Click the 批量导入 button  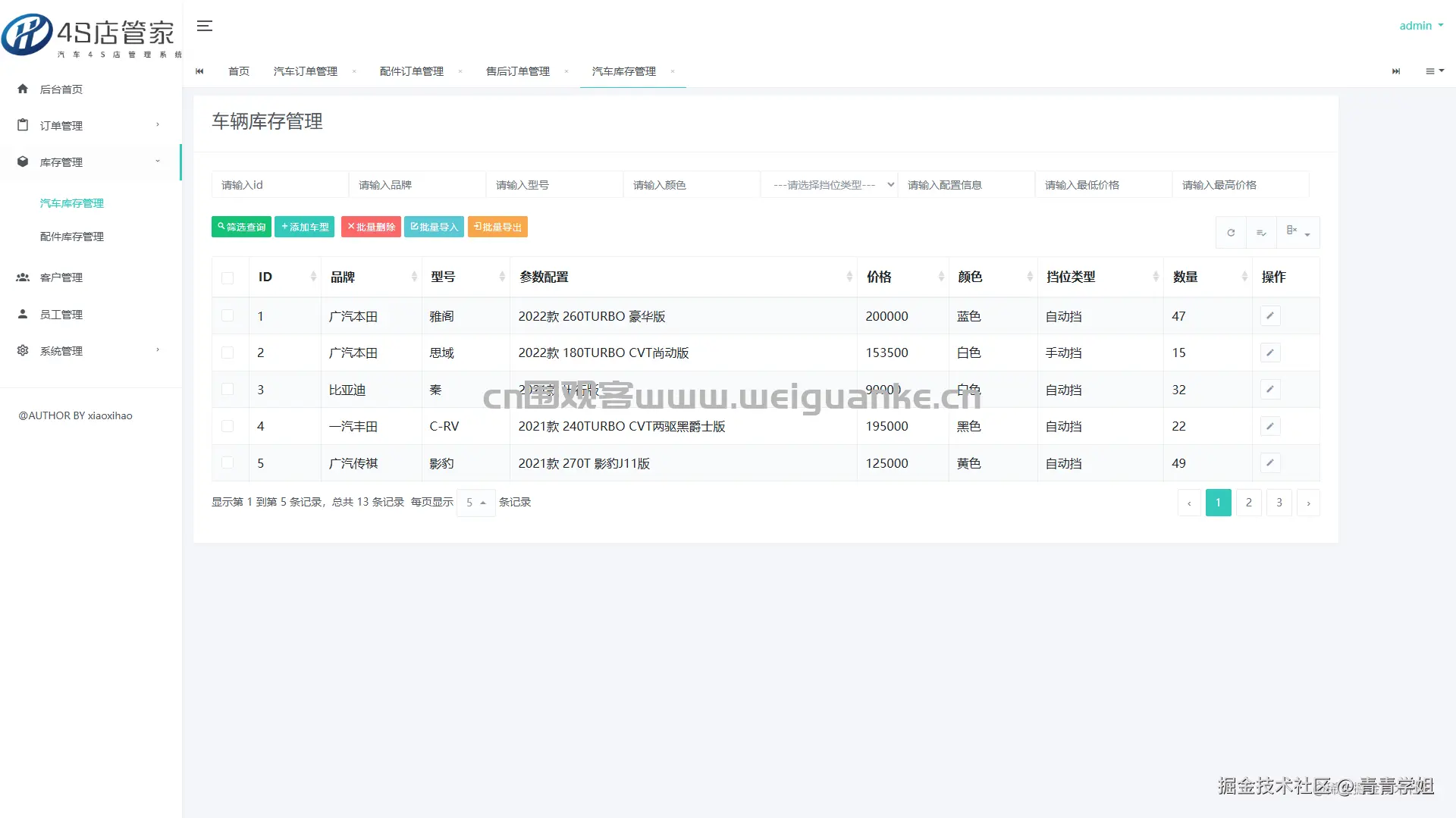click(x=434, y=227)
